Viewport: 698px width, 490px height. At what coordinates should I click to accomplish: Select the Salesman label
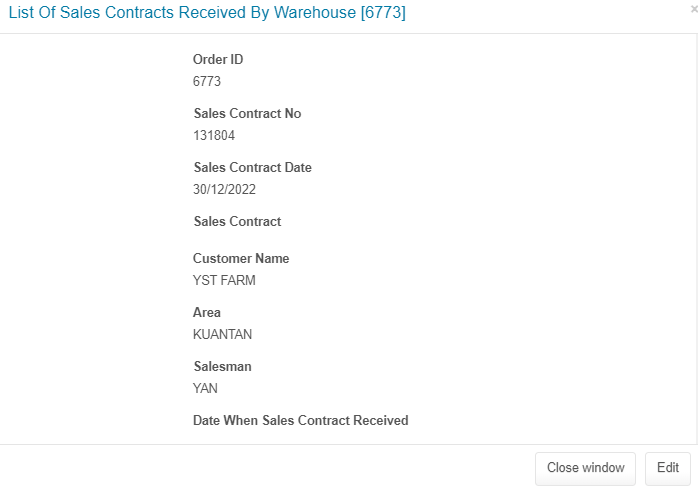(x=222, y=366)
